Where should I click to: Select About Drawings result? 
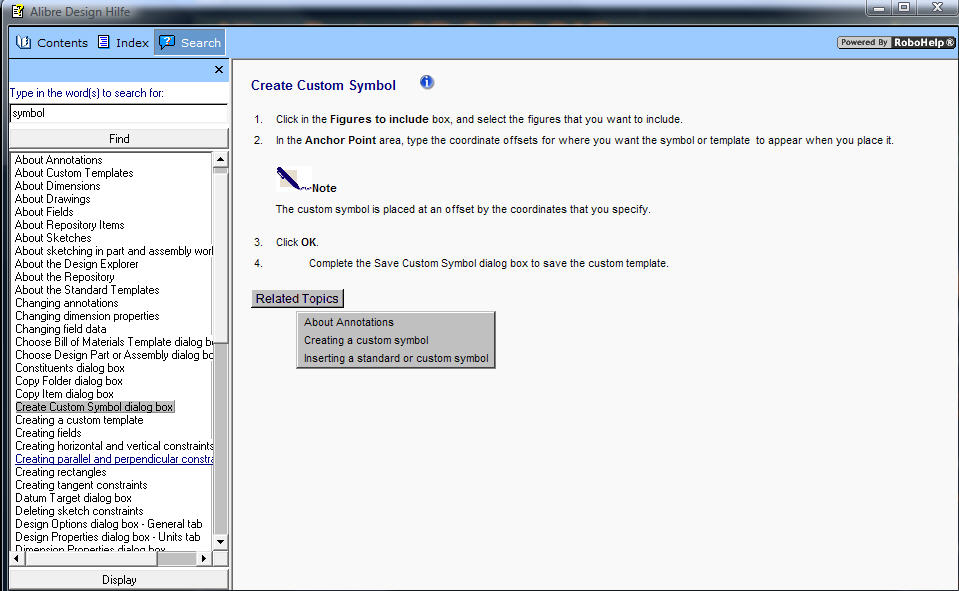53,199
